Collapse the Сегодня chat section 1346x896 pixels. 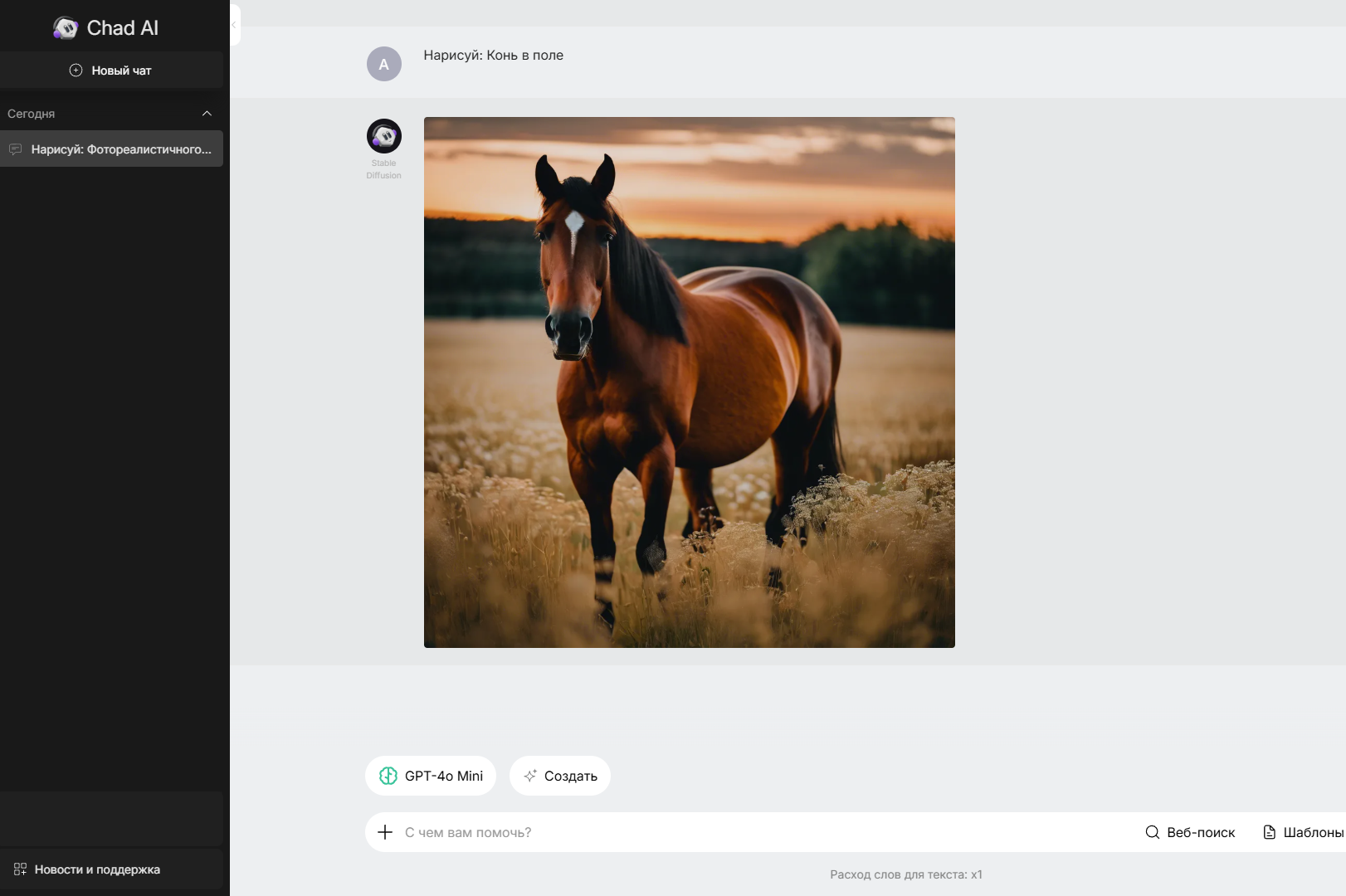click(x=207, y=114)
